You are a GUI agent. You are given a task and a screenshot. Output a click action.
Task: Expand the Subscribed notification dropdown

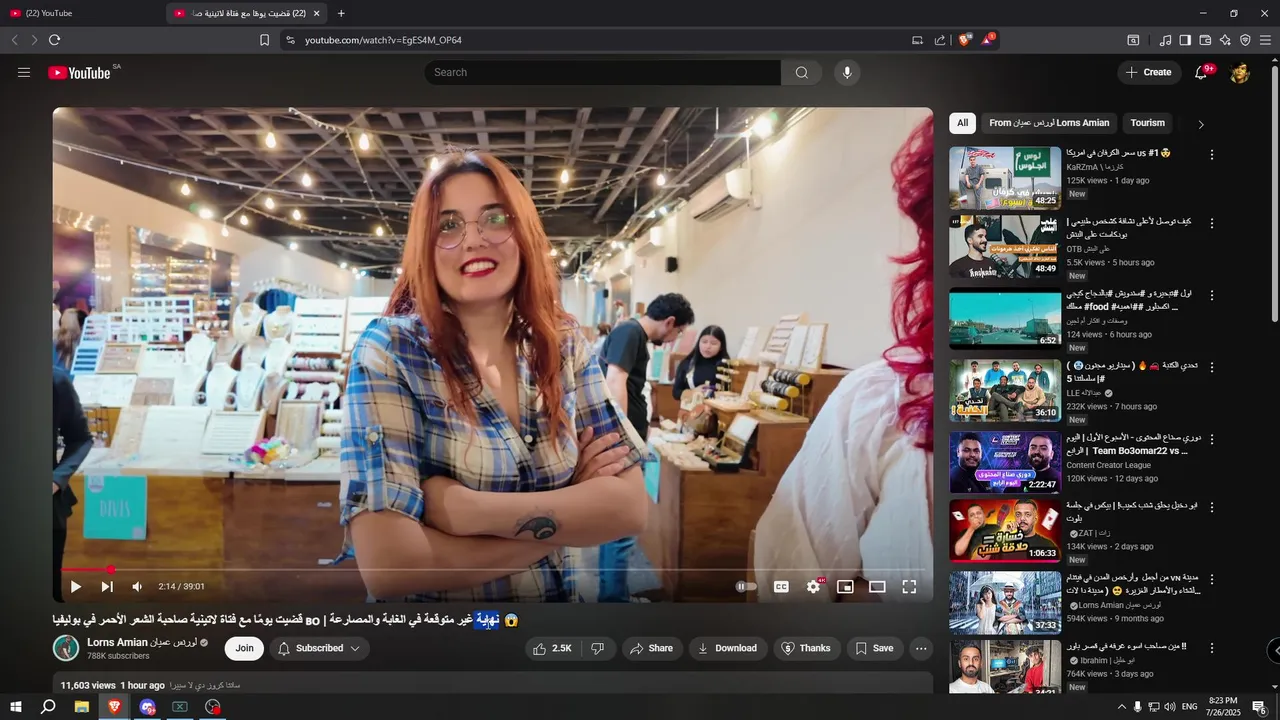point(319,648)
